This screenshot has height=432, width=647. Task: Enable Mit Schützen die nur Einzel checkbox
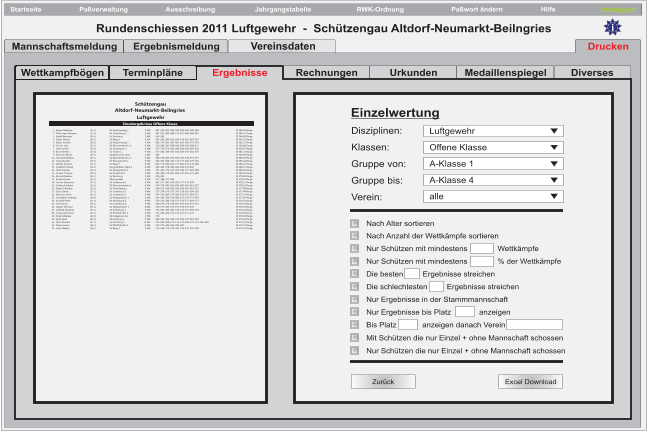(x=354, y=338)
